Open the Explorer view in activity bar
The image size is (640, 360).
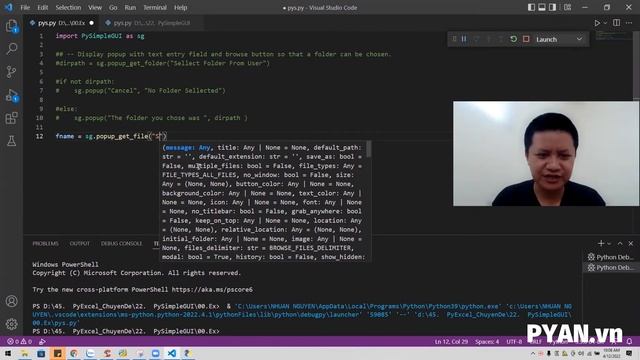point(11,26)
